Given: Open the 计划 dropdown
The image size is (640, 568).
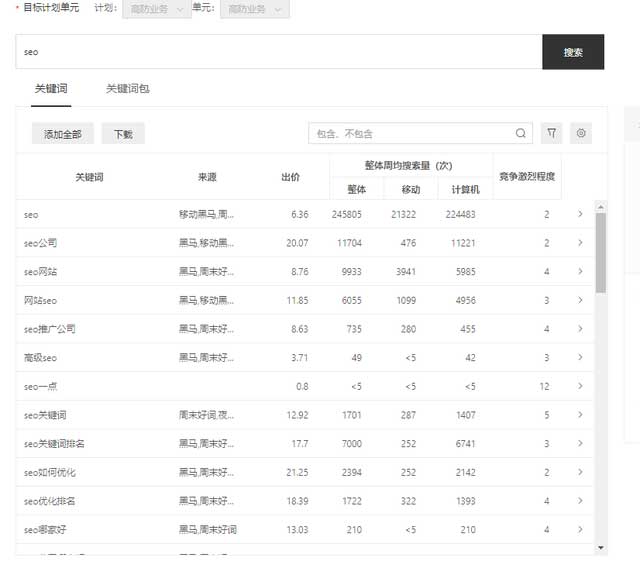Looking at the screenshot, I should (155, 9).
